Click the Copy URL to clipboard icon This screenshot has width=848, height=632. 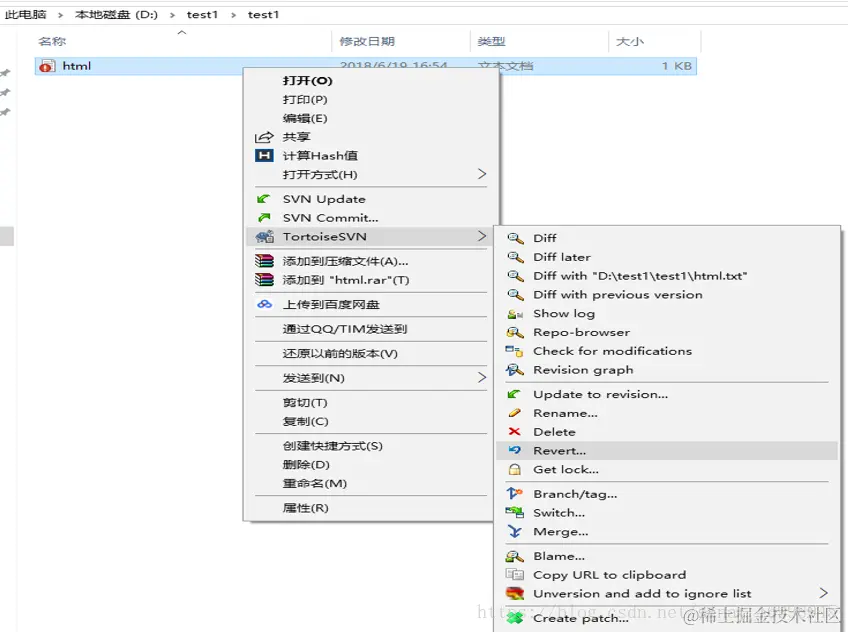(514, 574)
